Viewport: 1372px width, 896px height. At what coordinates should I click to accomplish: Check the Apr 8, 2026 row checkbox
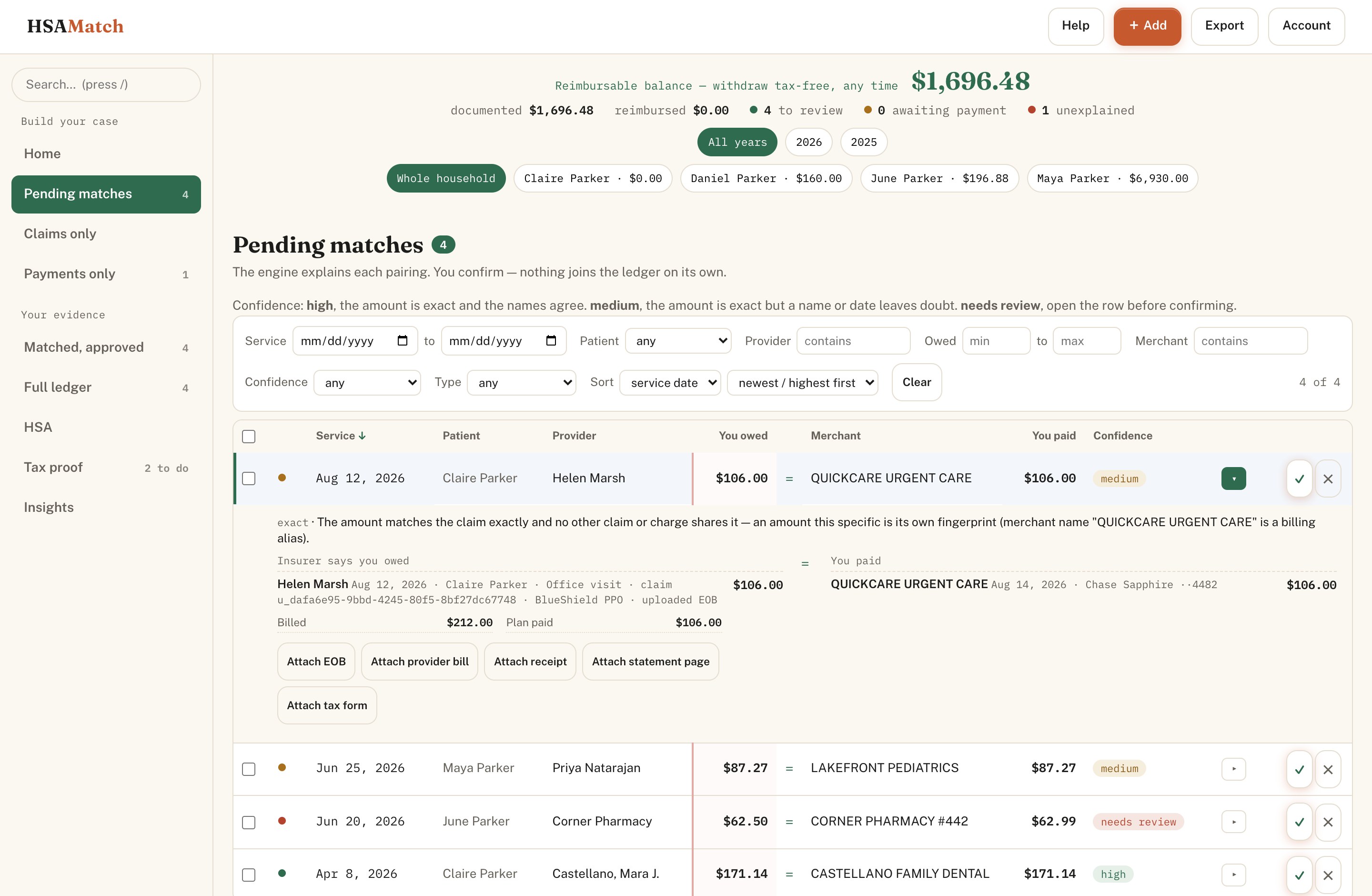click(249, 875)
